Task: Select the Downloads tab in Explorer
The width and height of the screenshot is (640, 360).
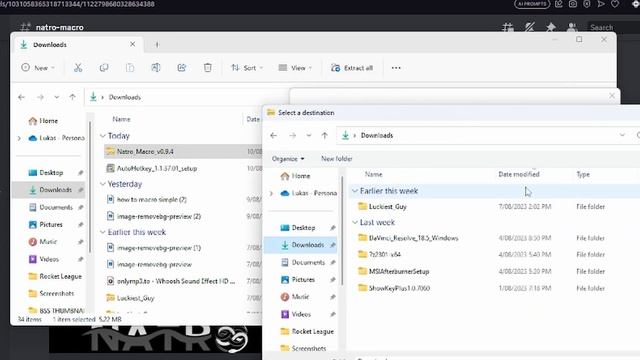Action: 78,44
